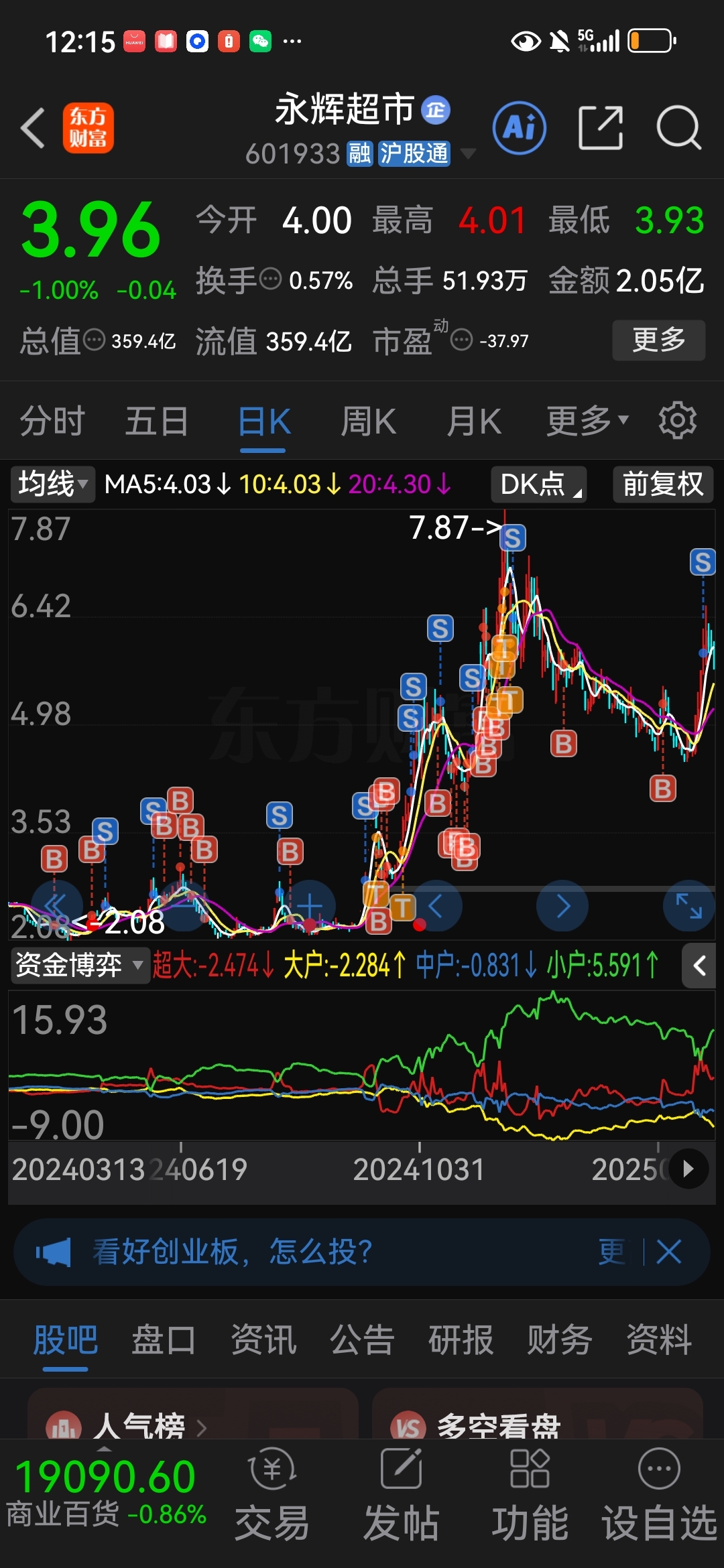Tap play arrow on date axis
Viewport: 724px width, 1568px height.
[688, 1169]
